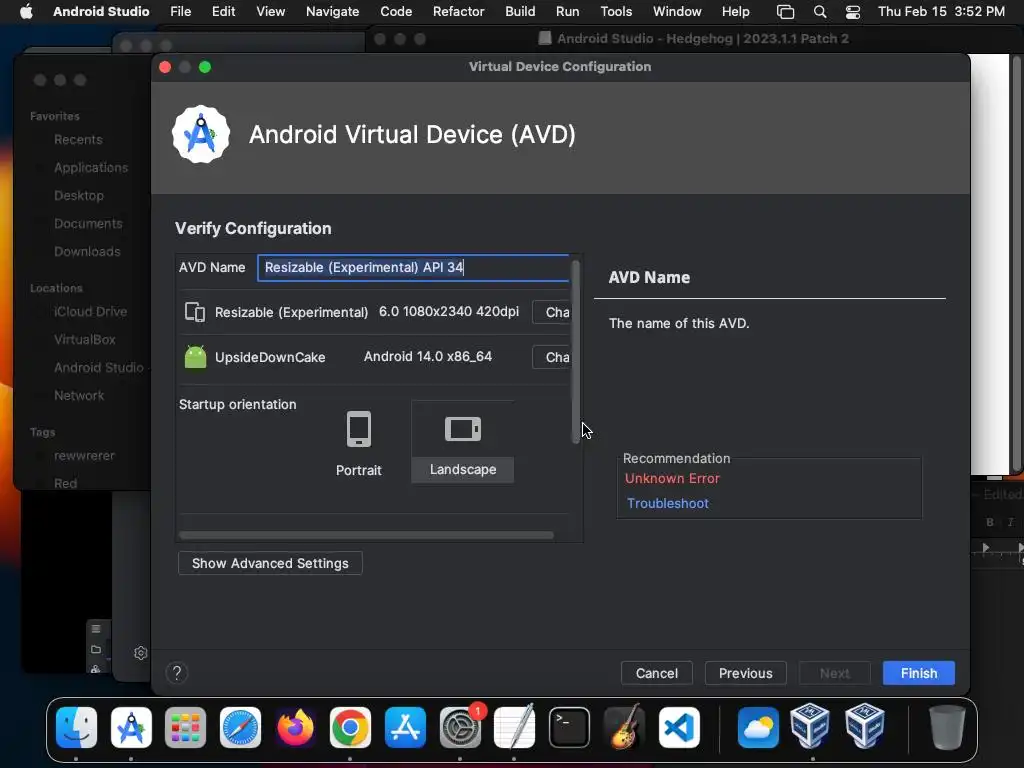
Task: Click the 6.0 1080x2340 420dpi device specs
Action: pyautogui.click(x=449, y=312)
